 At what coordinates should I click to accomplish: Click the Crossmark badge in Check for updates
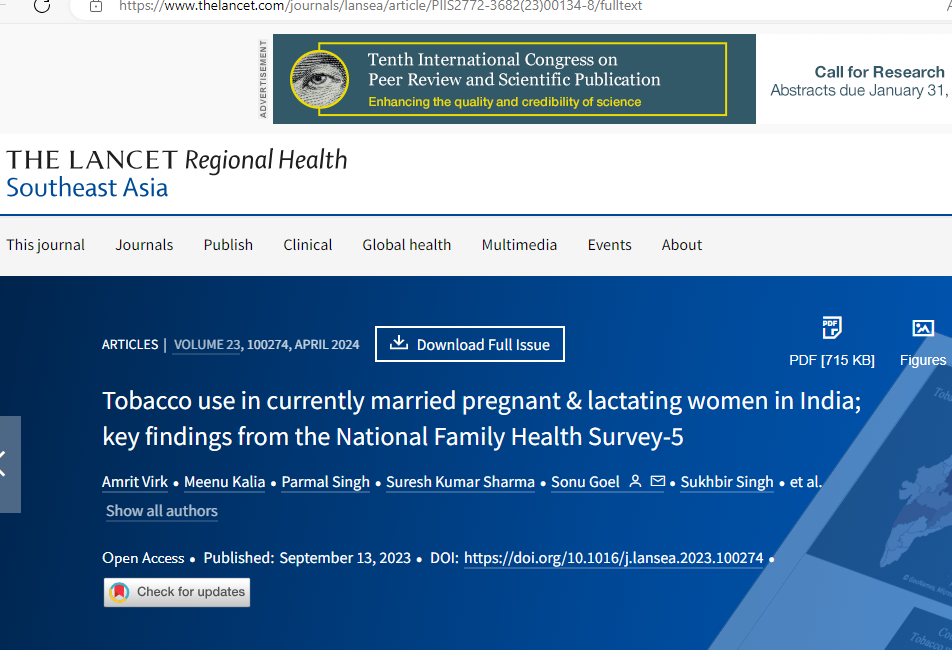point(119,592)
